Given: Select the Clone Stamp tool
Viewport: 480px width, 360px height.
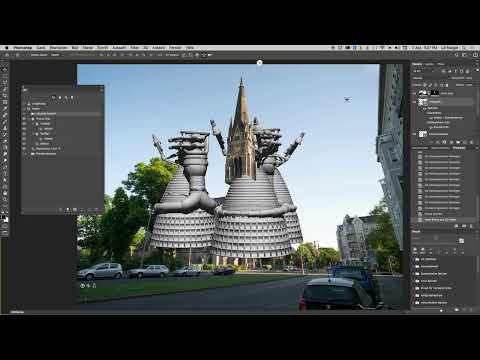Looking at the screenshot, I should point(5,128).
